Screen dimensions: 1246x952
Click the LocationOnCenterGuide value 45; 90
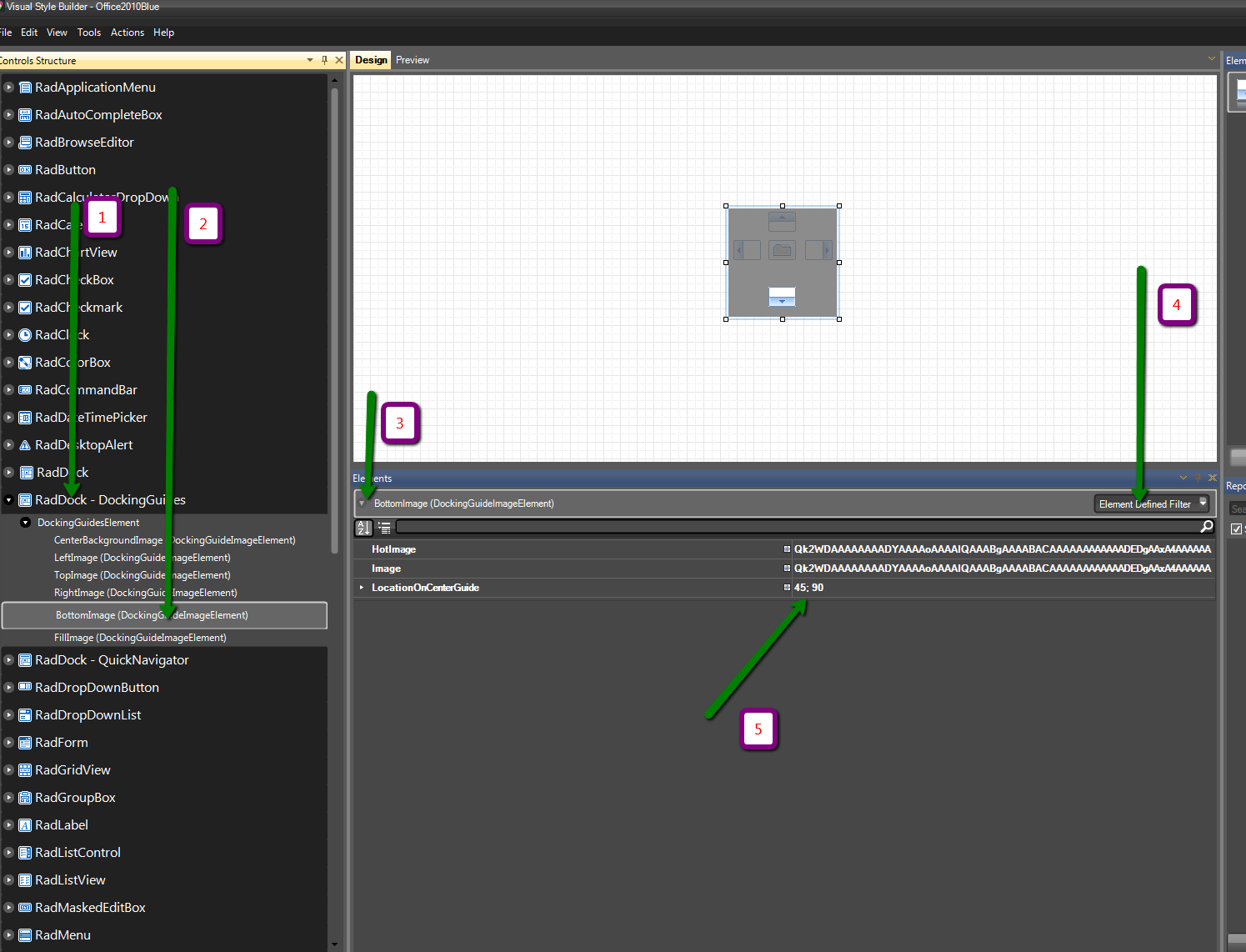point(808,588)
